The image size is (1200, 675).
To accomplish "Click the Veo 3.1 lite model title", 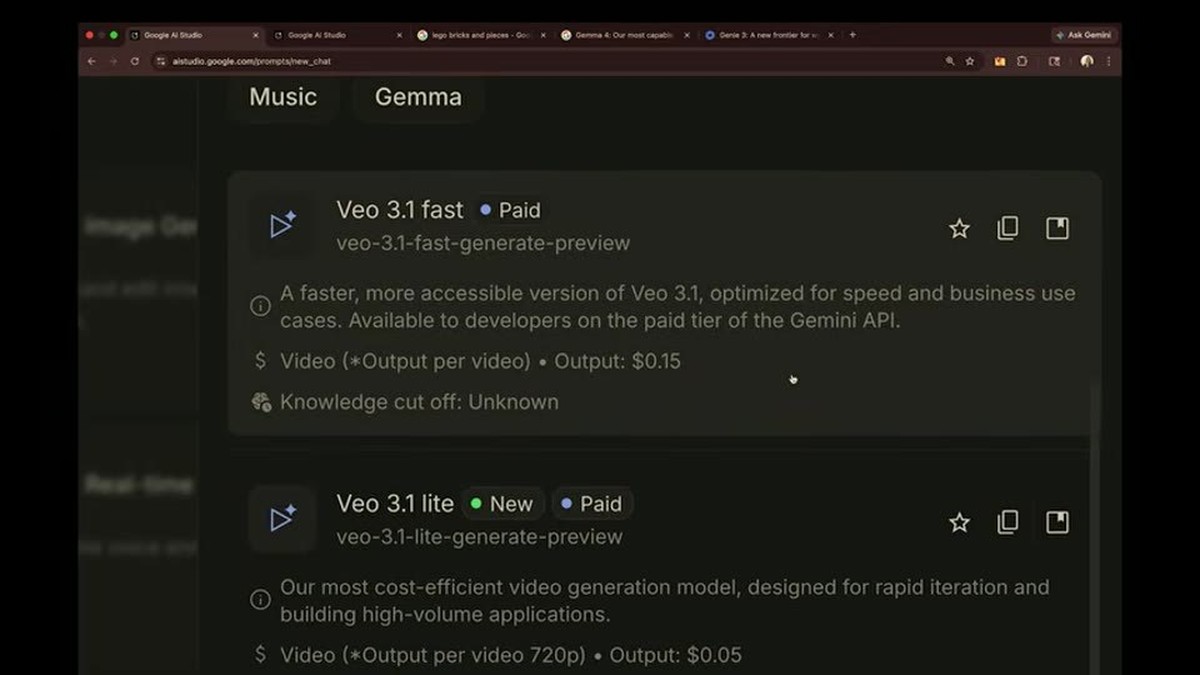I will point(395,504).
